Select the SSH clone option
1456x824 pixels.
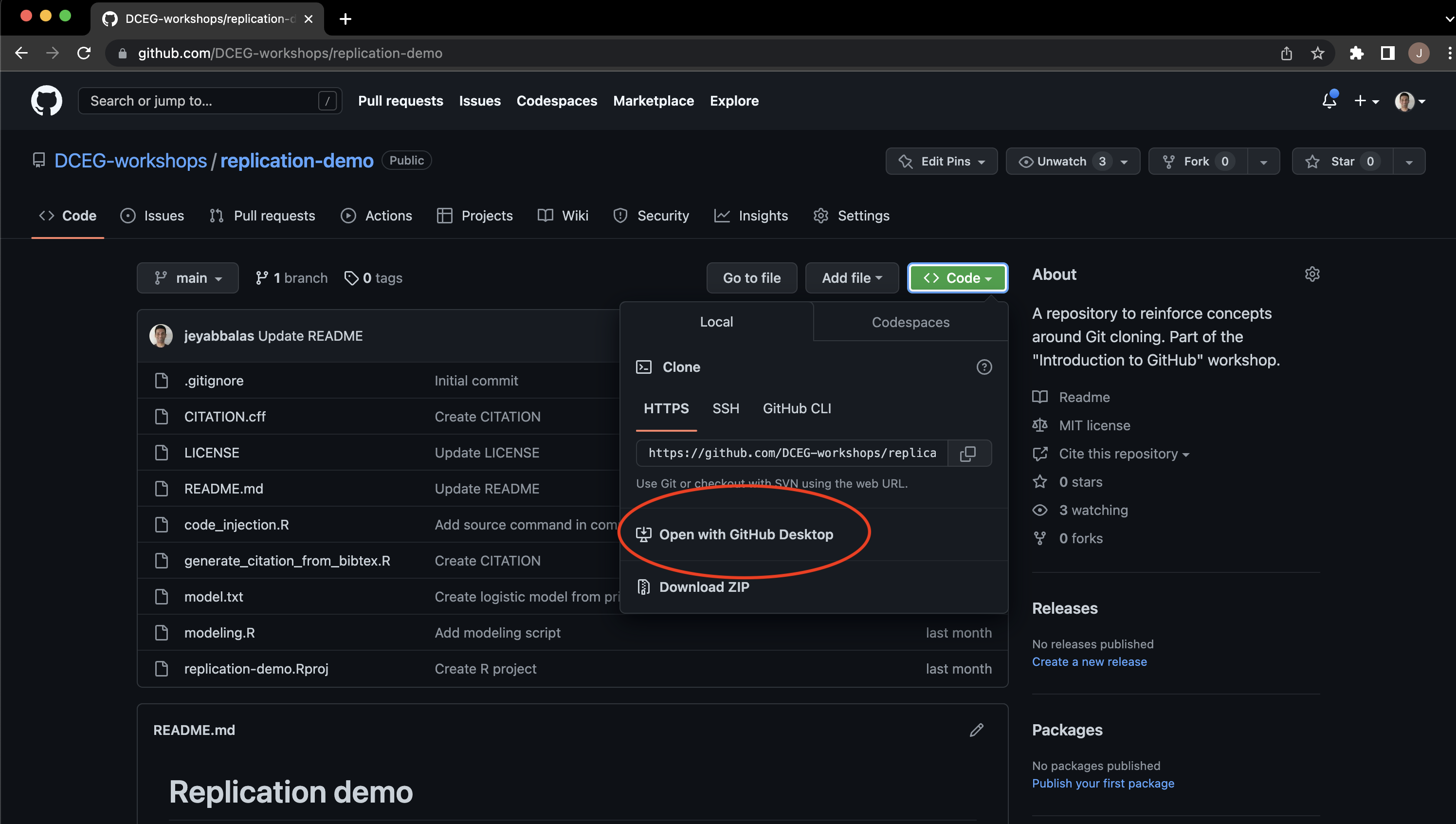(x=725, y=409)
